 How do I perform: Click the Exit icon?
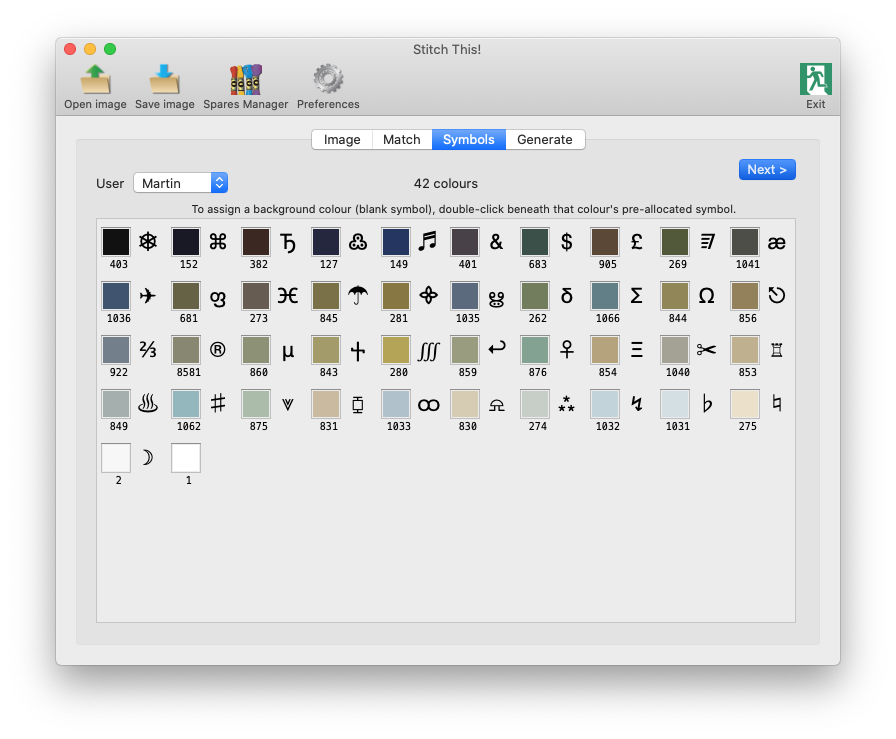tap(815, 80)
